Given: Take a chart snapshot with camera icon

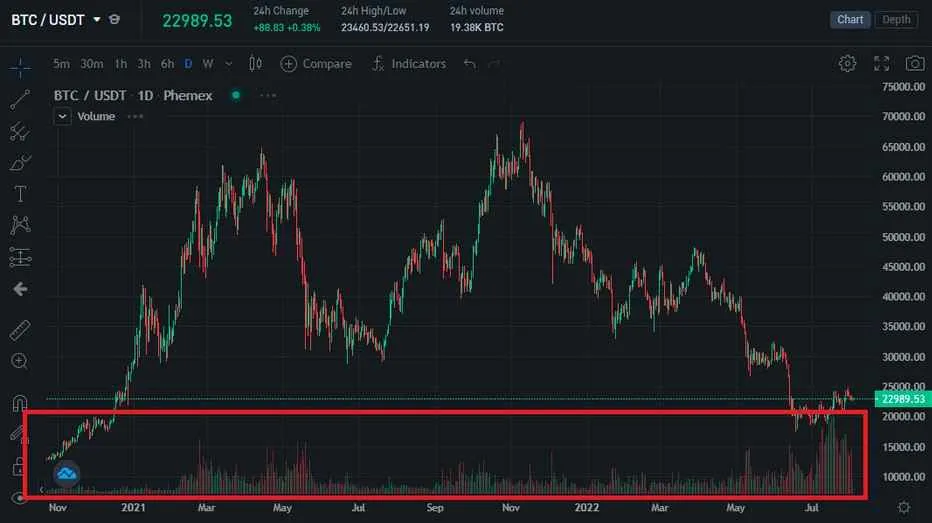Looking at the screenshot, I should (x=914, y=64).
